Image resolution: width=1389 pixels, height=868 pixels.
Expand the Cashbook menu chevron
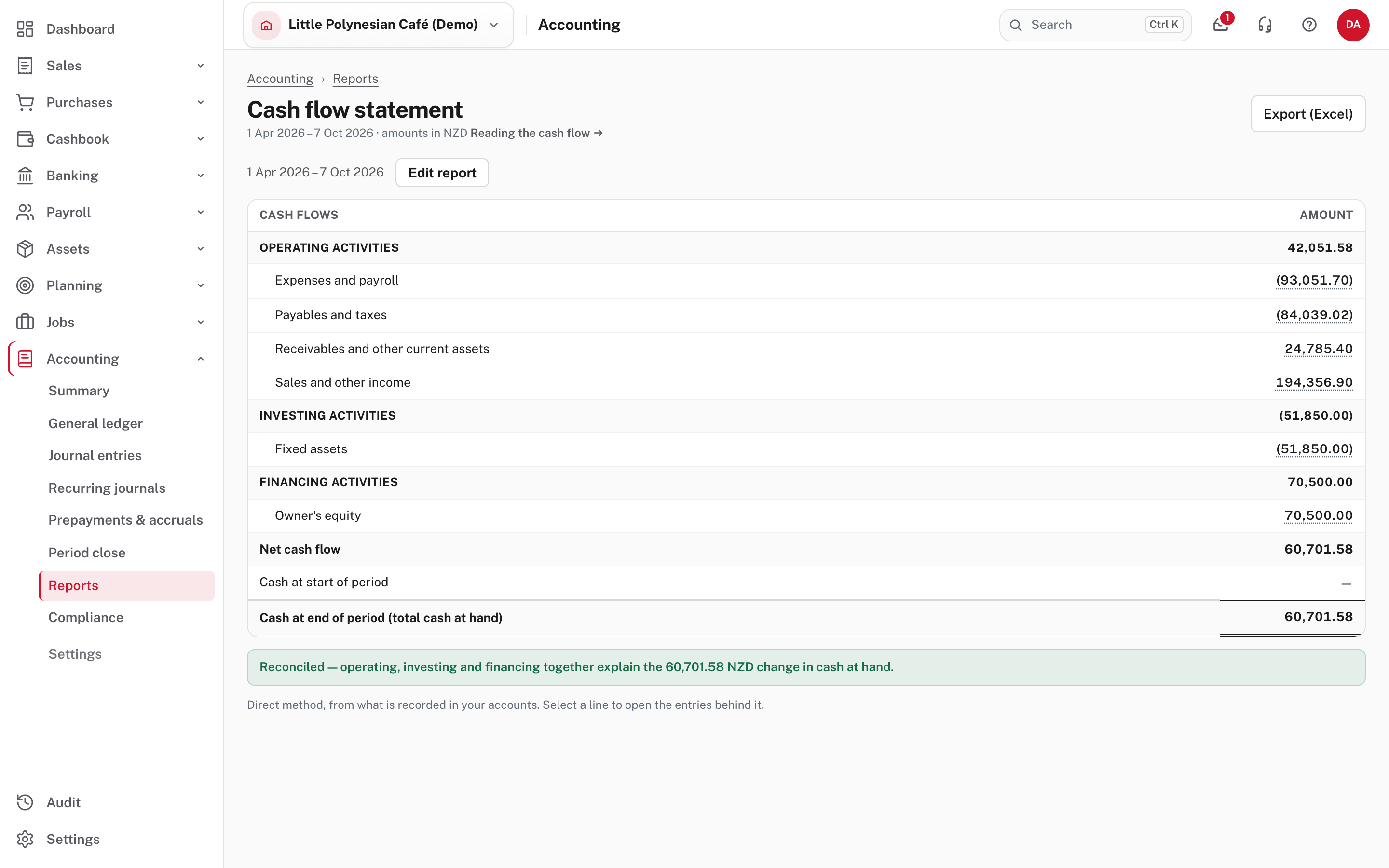(x=200, y=139)
